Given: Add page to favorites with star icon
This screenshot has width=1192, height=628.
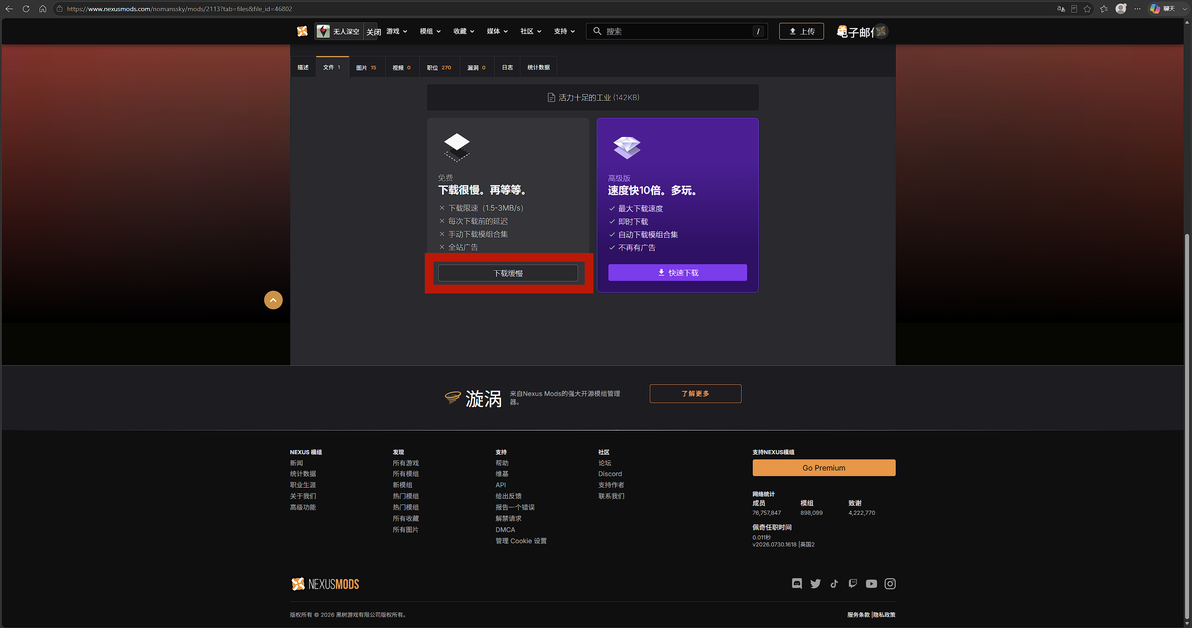Looking at the screenshot, I should coord(1087,8).
